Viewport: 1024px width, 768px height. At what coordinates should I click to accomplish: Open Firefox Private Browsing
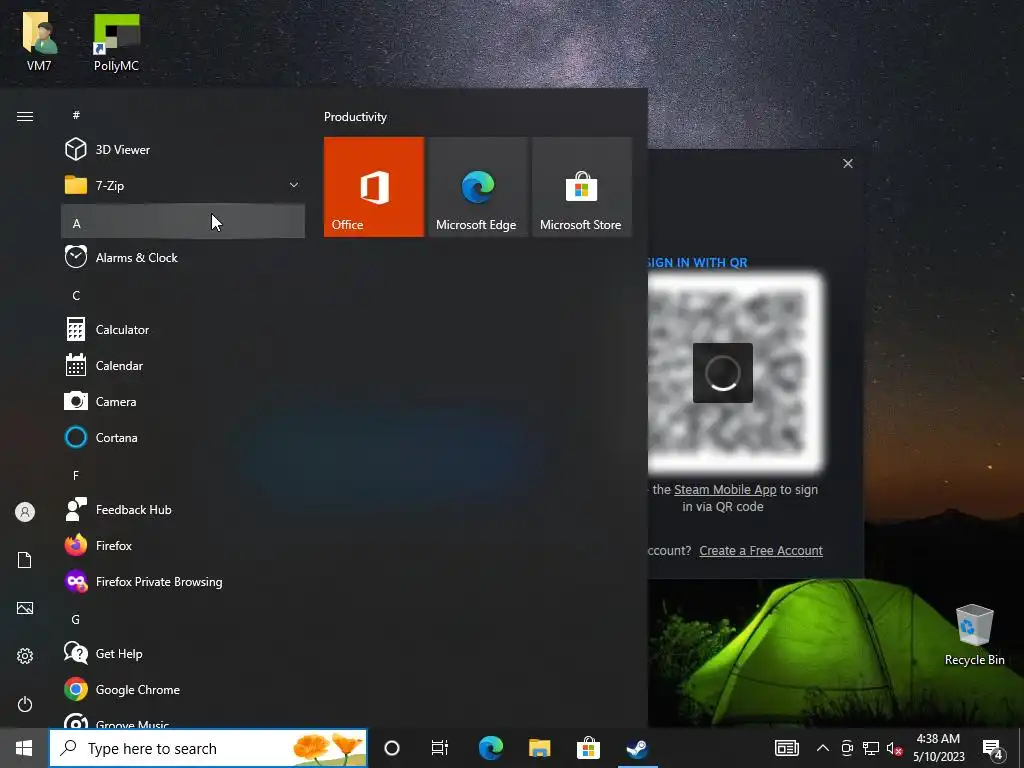(x=183, y=581)
